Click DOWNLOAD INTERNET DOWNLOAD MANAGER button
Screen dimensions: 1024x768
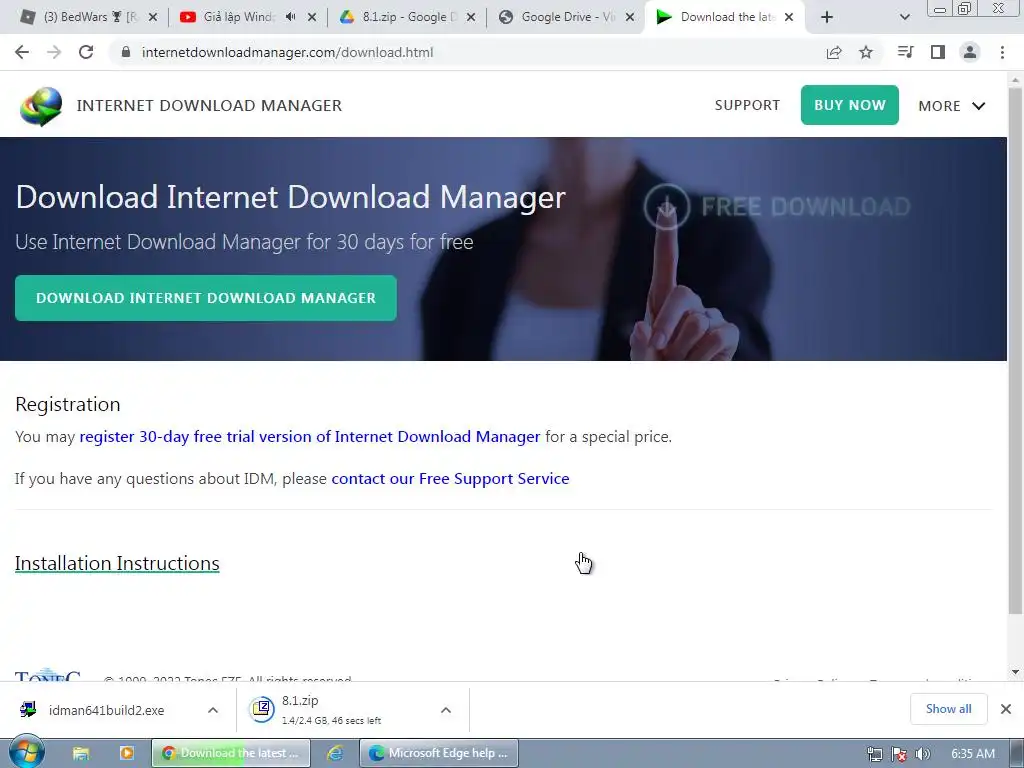pos(206,298)
